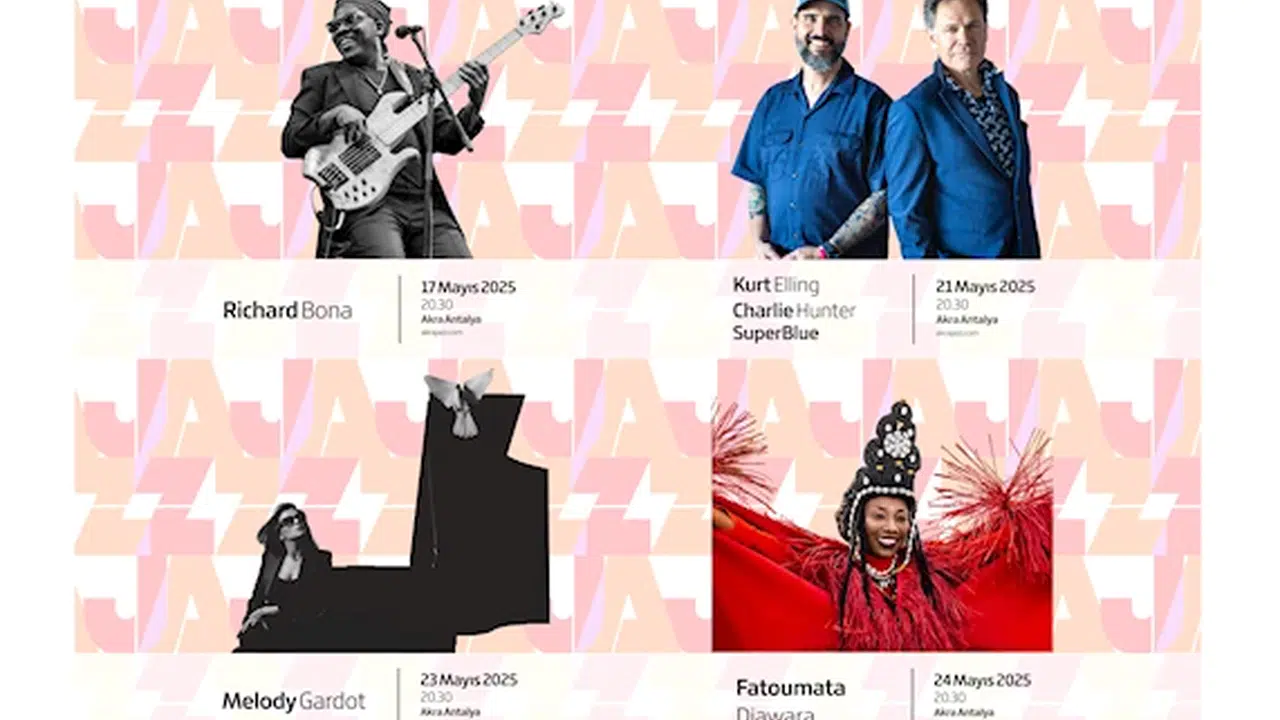
Task: Open website link below Richard Bona's venue
Action: click(x=441, y=332)
